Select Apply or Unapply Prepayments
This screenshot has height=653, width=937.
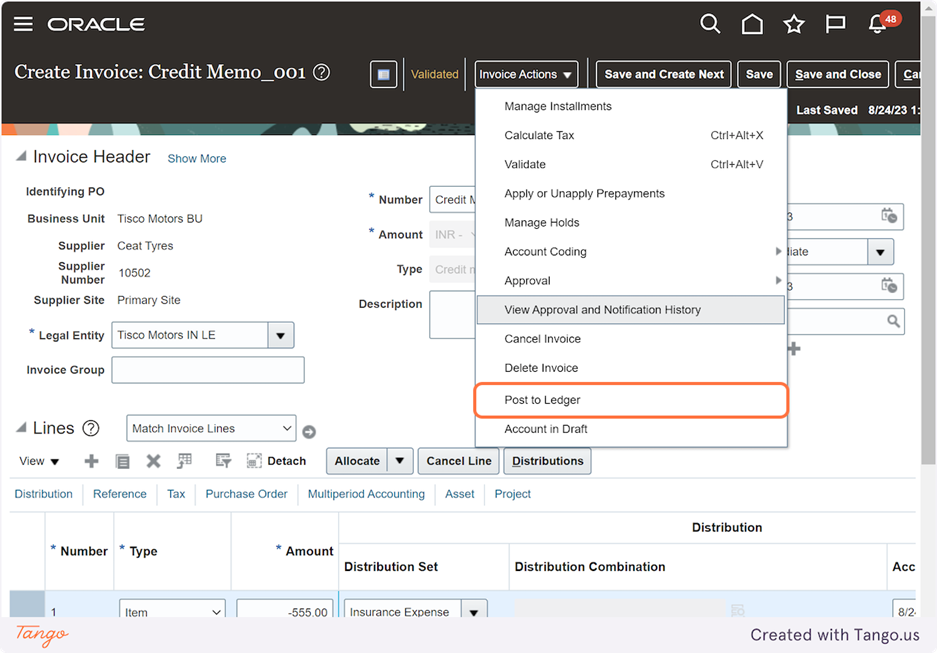click(630, 194)
